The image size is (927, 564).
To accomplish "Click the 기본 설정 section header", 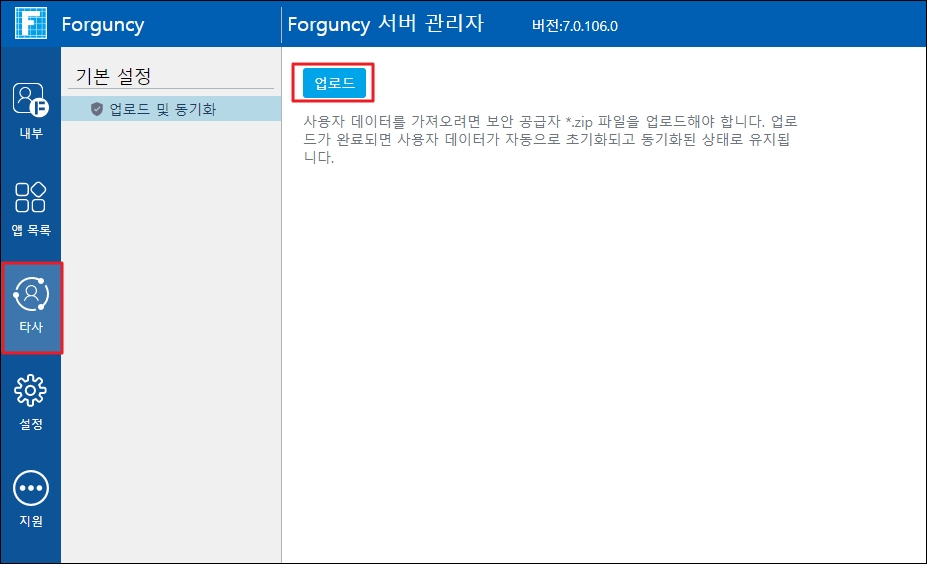I will point(113,77).
